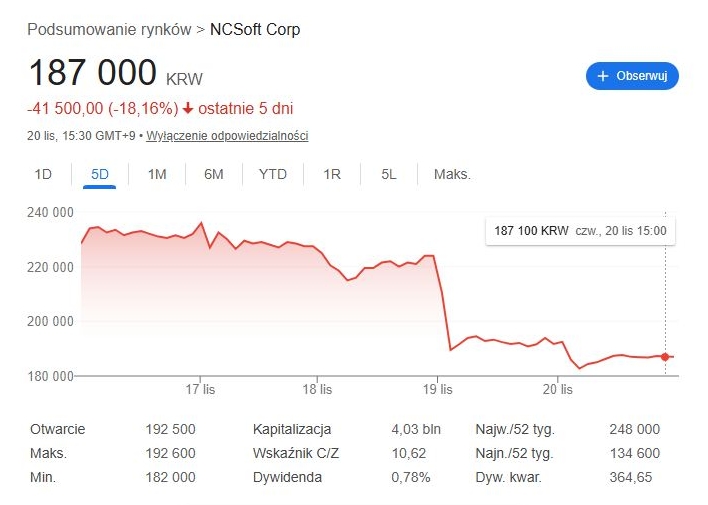
Task: Open the Wyłączenie odpowiedzialności disclaimer link
Action: [227, 136]
